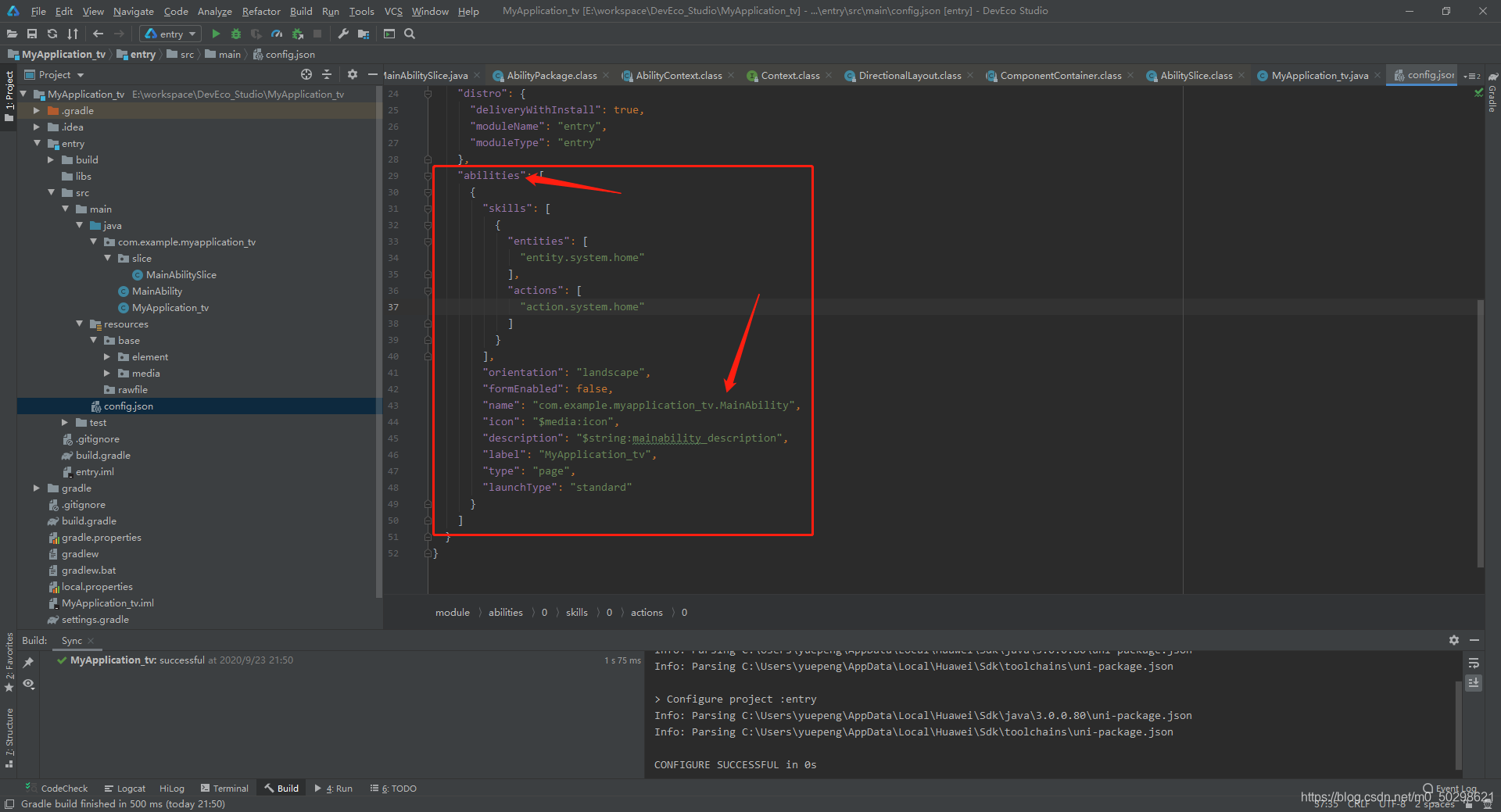Click the editor vertical scrollbar
1501x812 pixels.
point(1480,434)
